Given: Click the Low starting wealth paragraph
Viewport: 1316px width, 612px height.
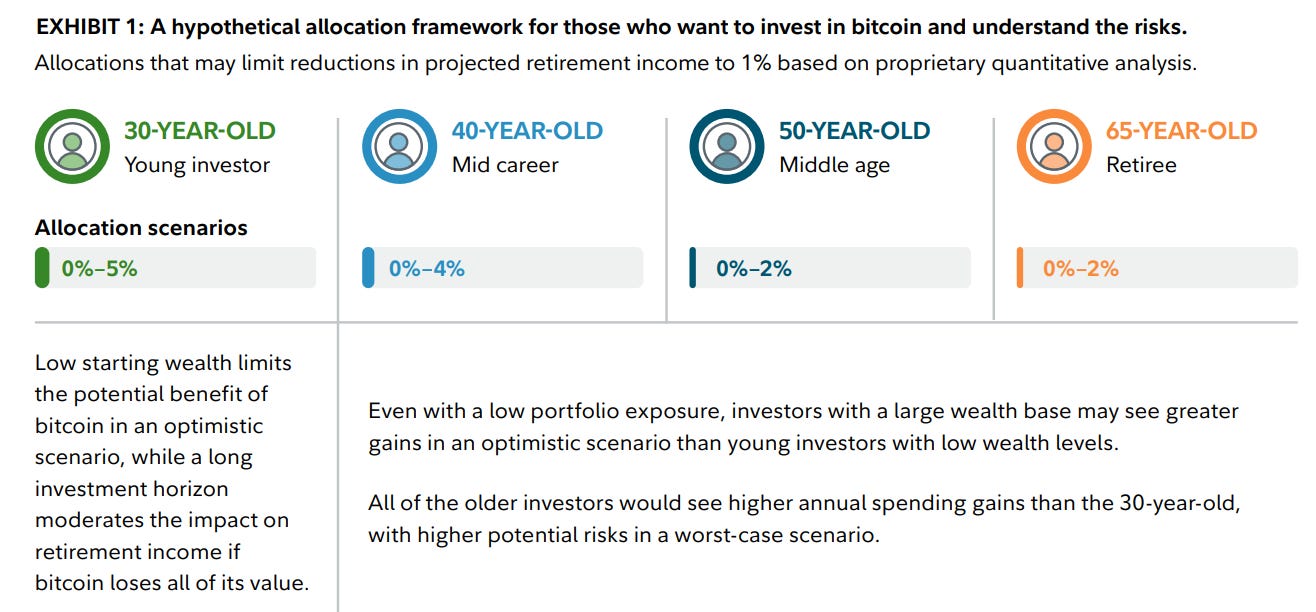Looking at the screenshot, I should (172, 473).
